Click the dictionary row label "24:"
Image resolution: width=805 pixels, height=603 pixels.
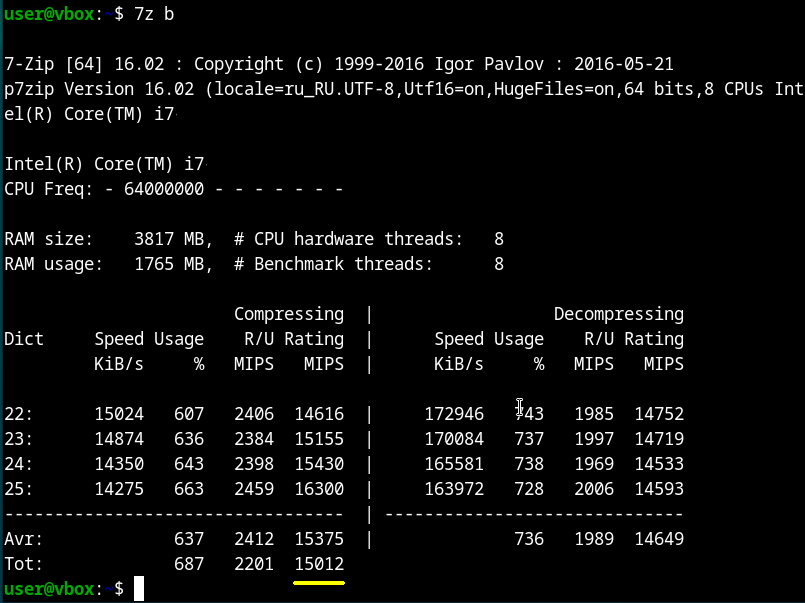[18, 464]
